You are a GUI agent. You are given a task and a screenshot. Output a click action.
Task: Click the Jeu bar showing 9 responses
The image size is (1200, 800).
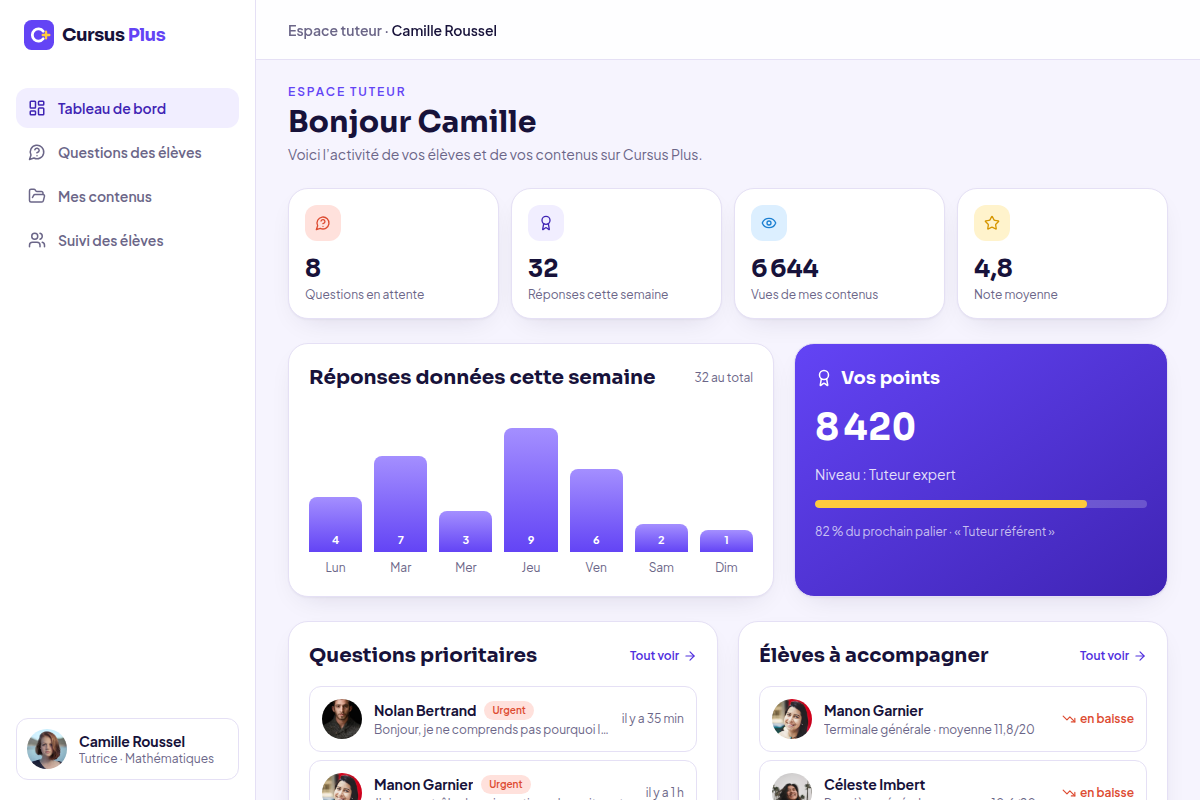[531, 490]
